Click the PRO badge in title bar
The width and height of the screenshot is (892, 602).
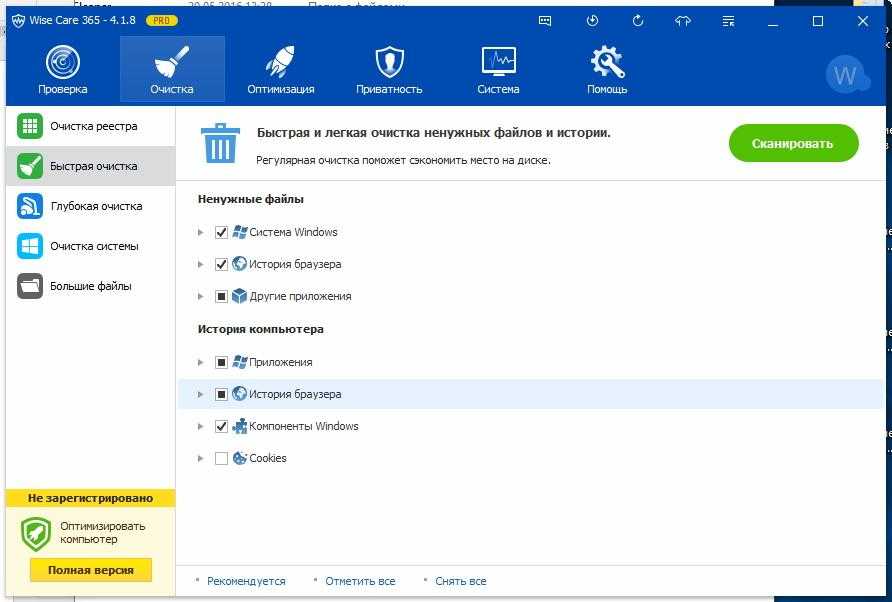pyautogui.click(x=162, y=20)
